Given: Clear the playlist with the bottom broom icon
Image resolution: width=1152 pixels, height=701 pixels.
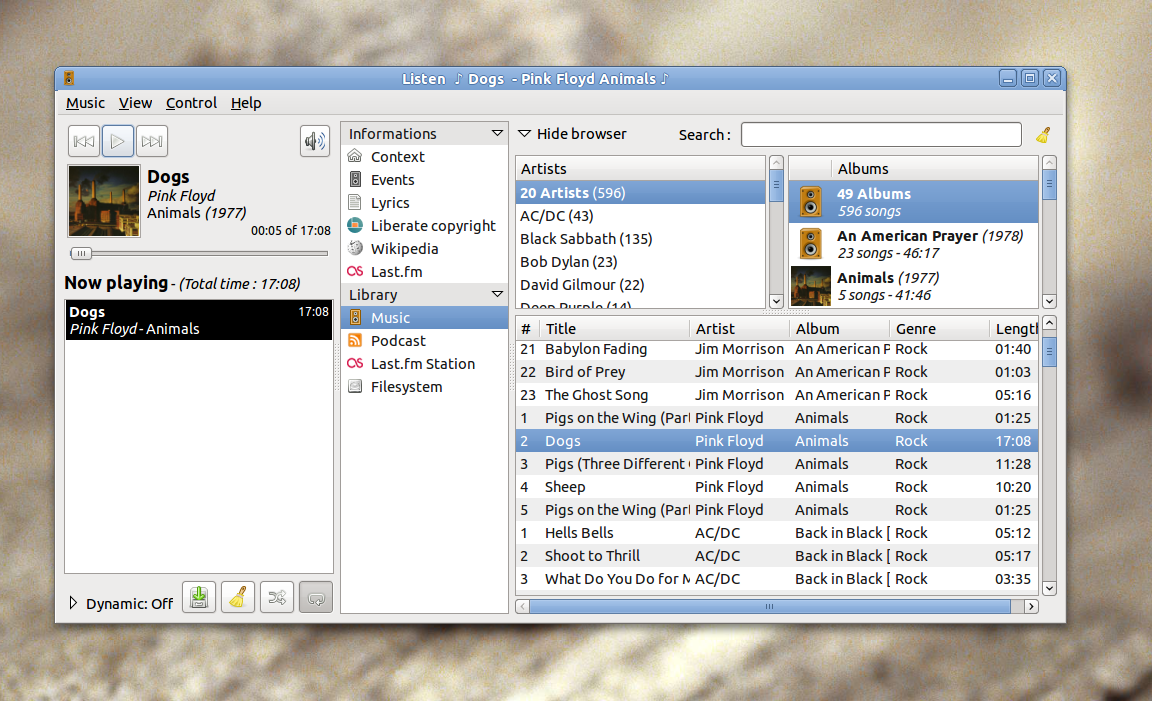Looking at the screenshot, I should click(237, 597).
